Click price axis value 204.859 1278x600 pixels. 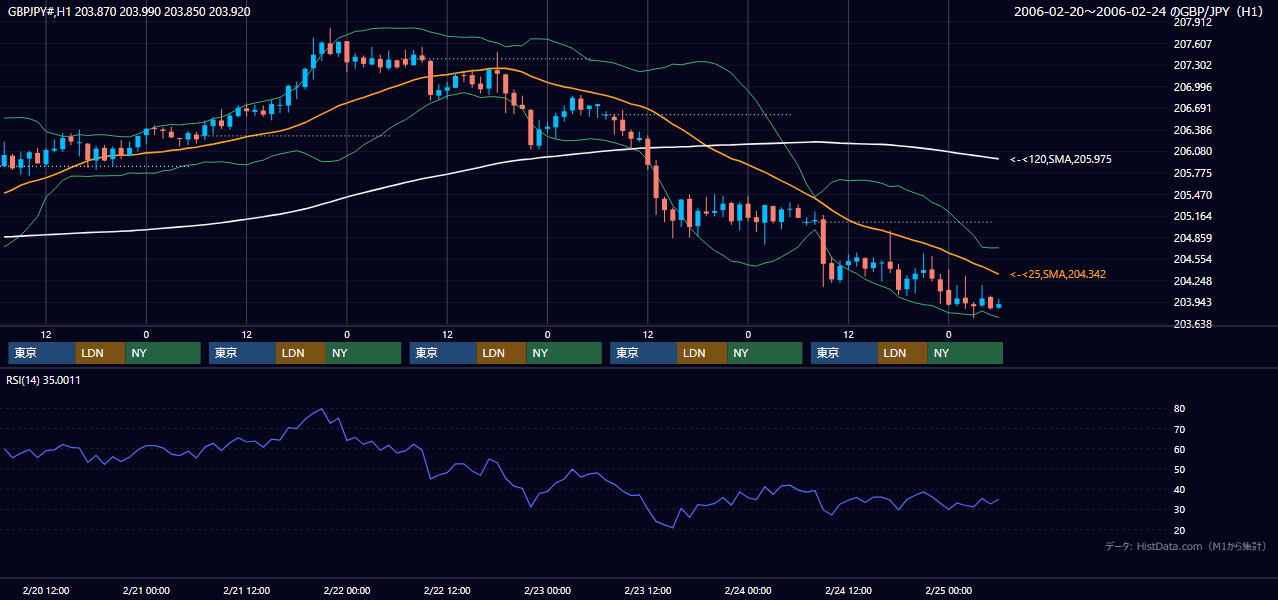coord(1192,238)
